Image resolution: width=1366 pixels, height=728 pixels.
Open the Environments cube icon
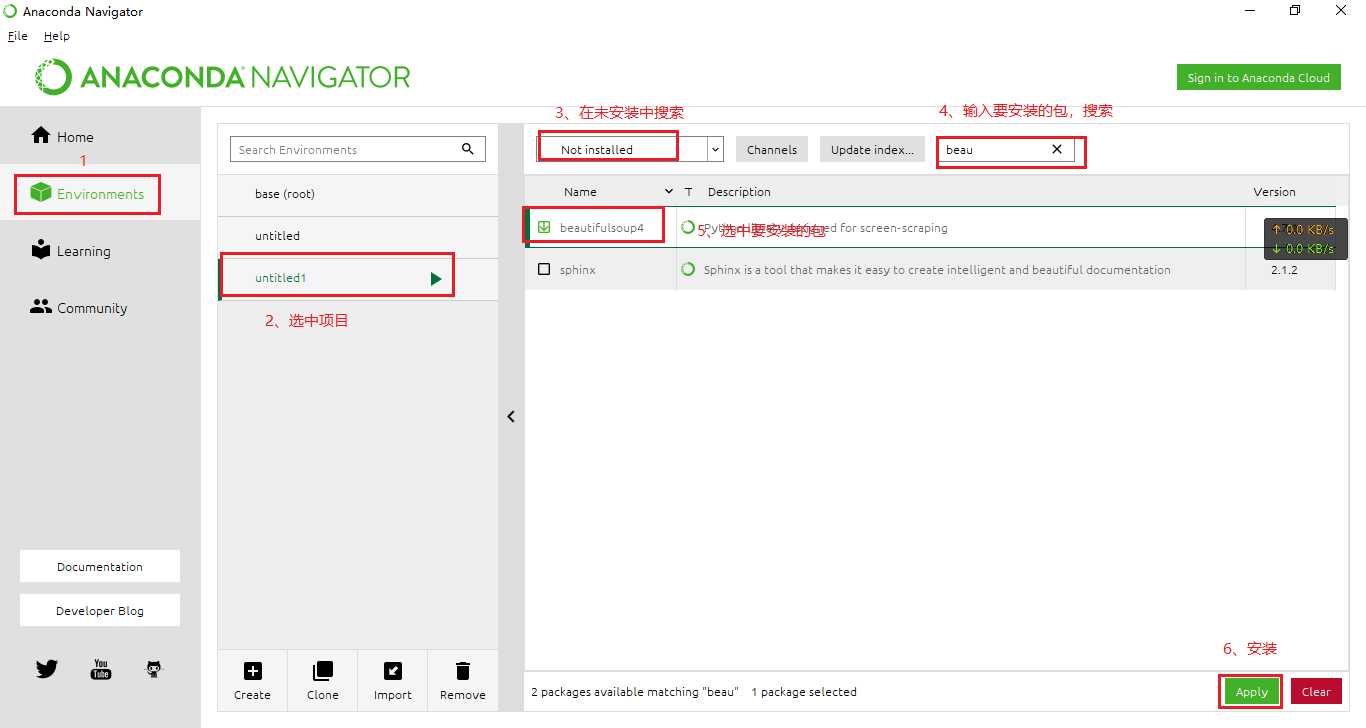tap(40, 193)
